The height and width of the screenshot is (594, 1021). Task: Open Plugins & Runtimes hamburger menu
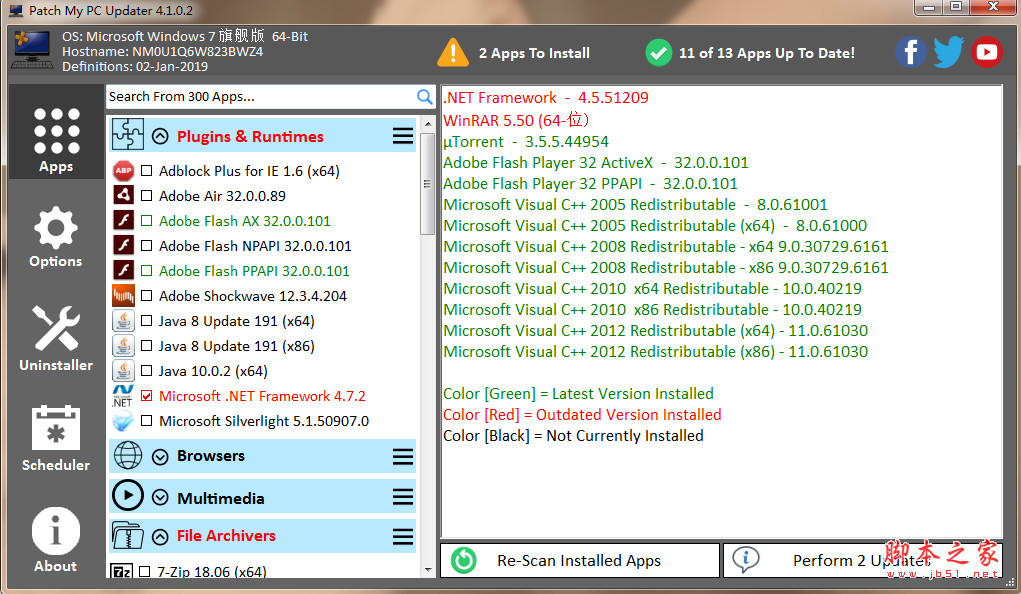403,135
